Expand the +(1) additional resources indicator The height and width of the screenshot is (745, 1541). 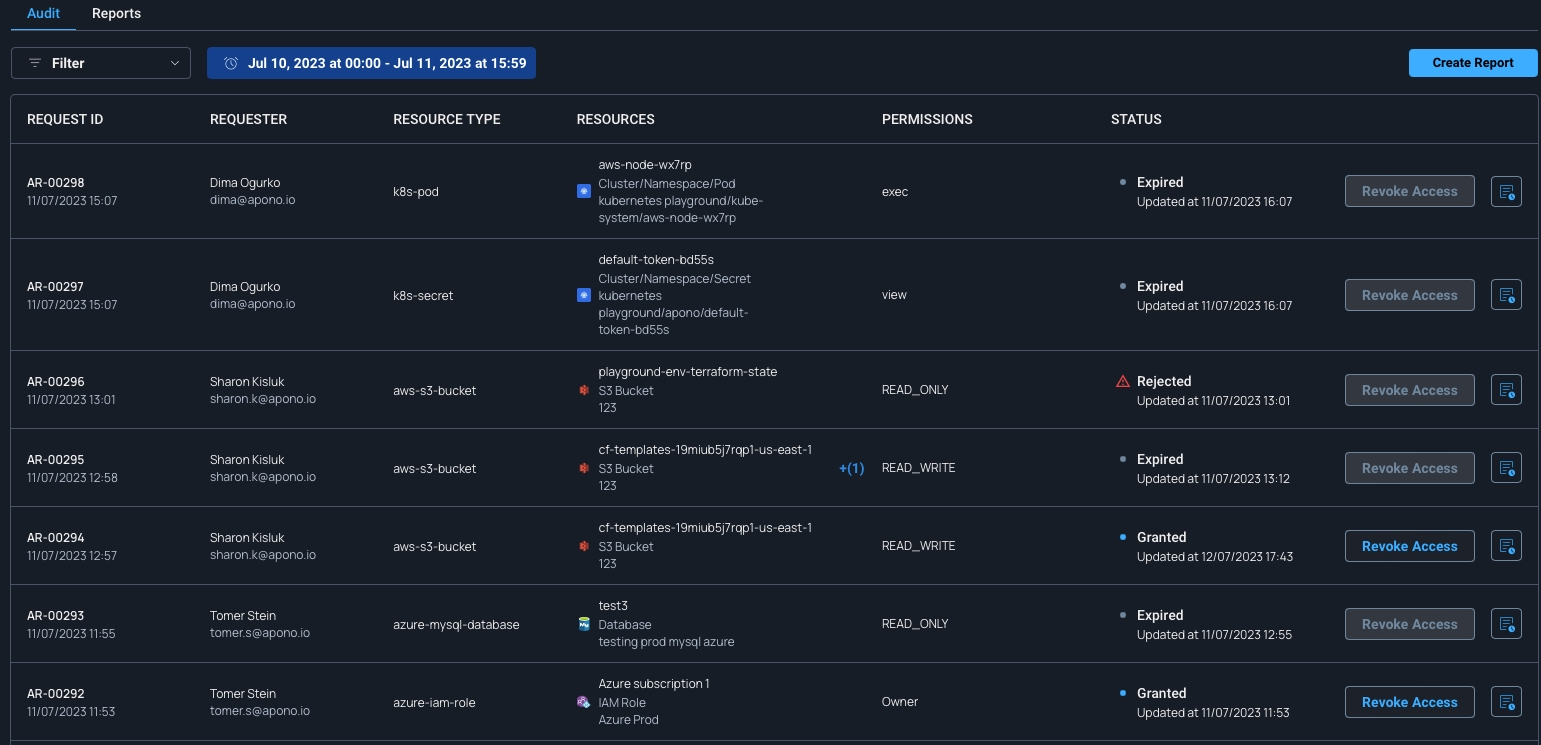tap(851, 468)
